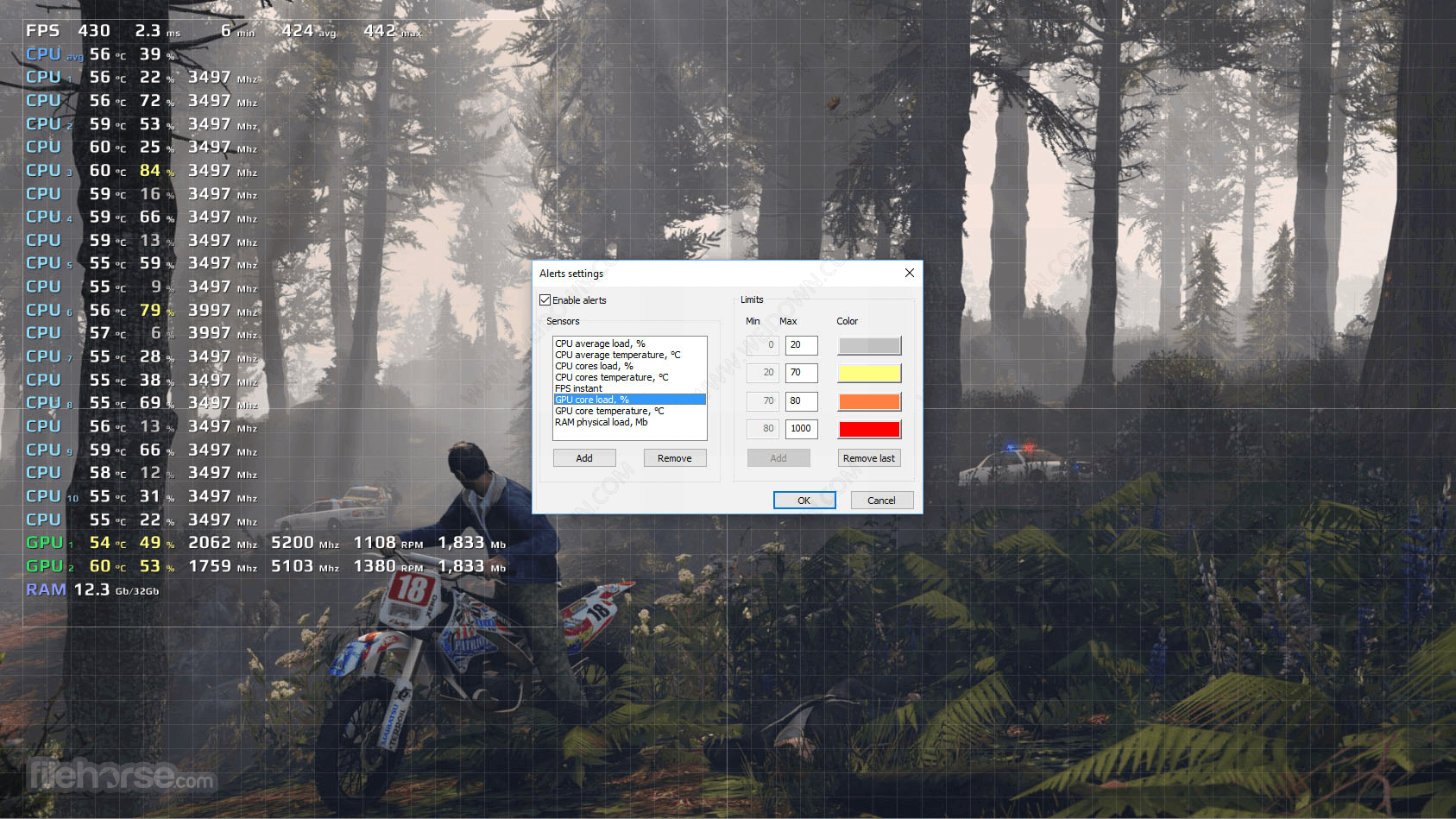Viewport: 1456px width, 819px height.
Task: Select CPU cores load, % sensor
Action: click(x=594, y=366)
